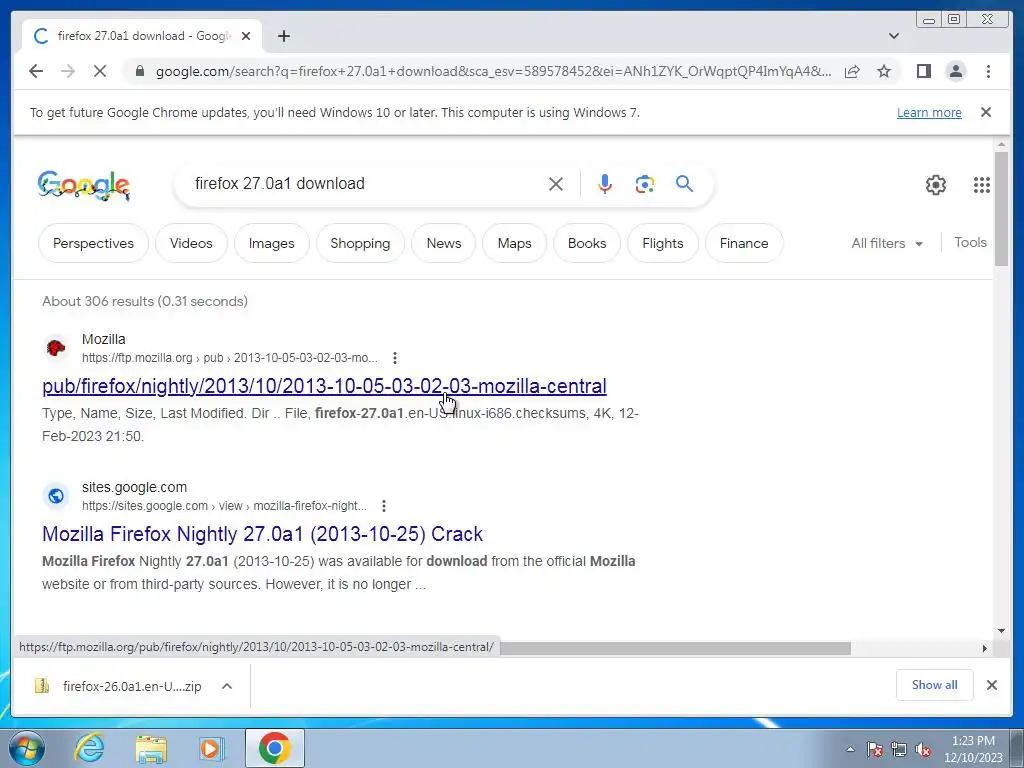Click the Google doodle logo
The height and width of the screenshot is (768, 1024).
84,185
